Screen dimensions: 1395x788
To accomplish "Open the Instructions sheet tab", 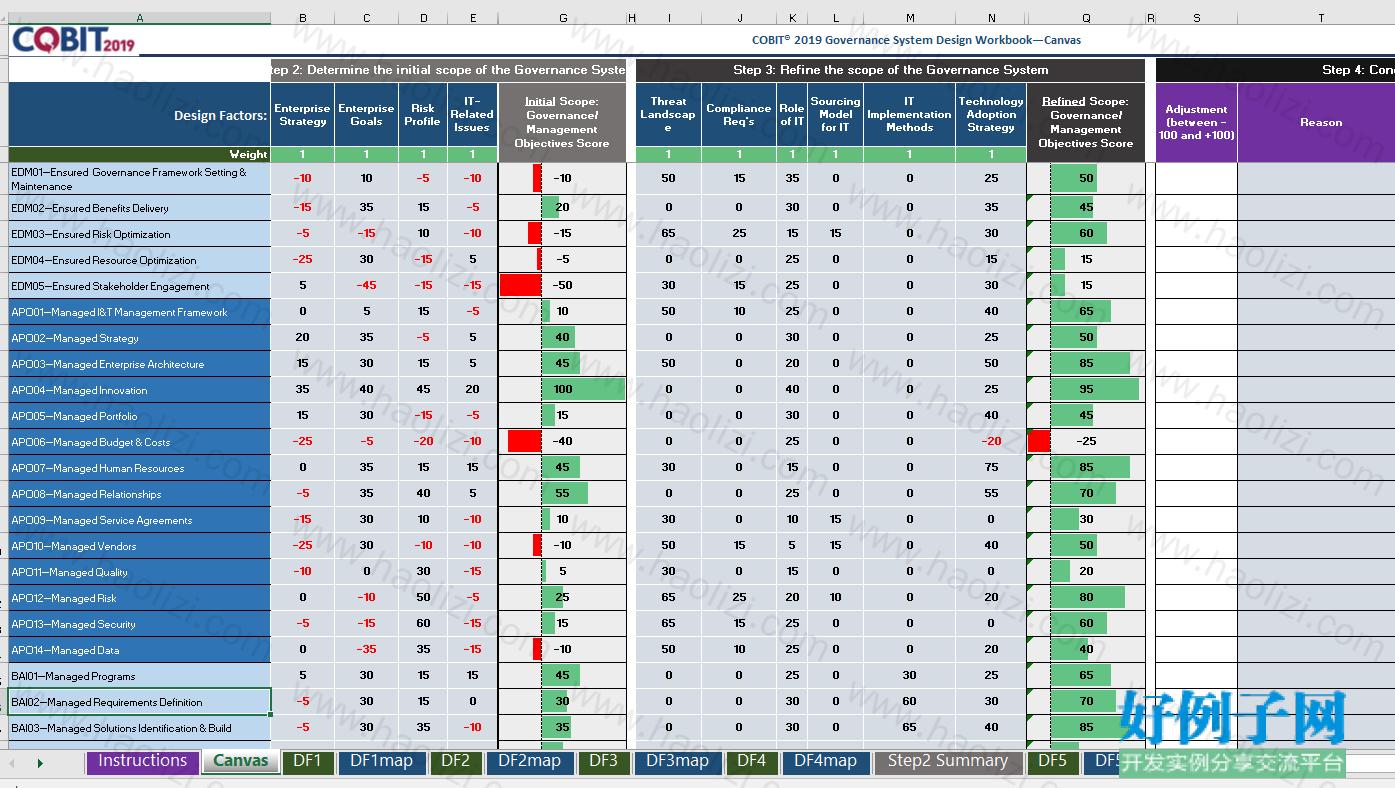I will coord(143,761).
